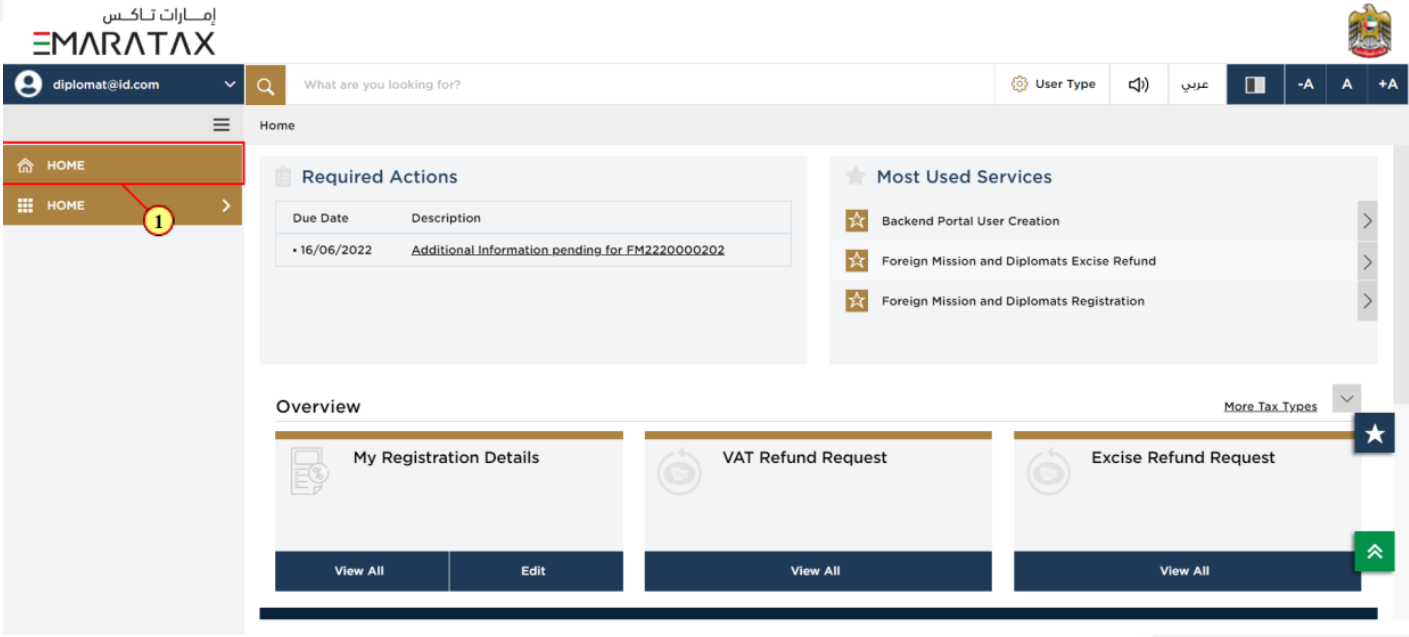Viewport: 1409px width, 637px height.
Task: View All under Excise Refund Request
Action: point(1187,571)
